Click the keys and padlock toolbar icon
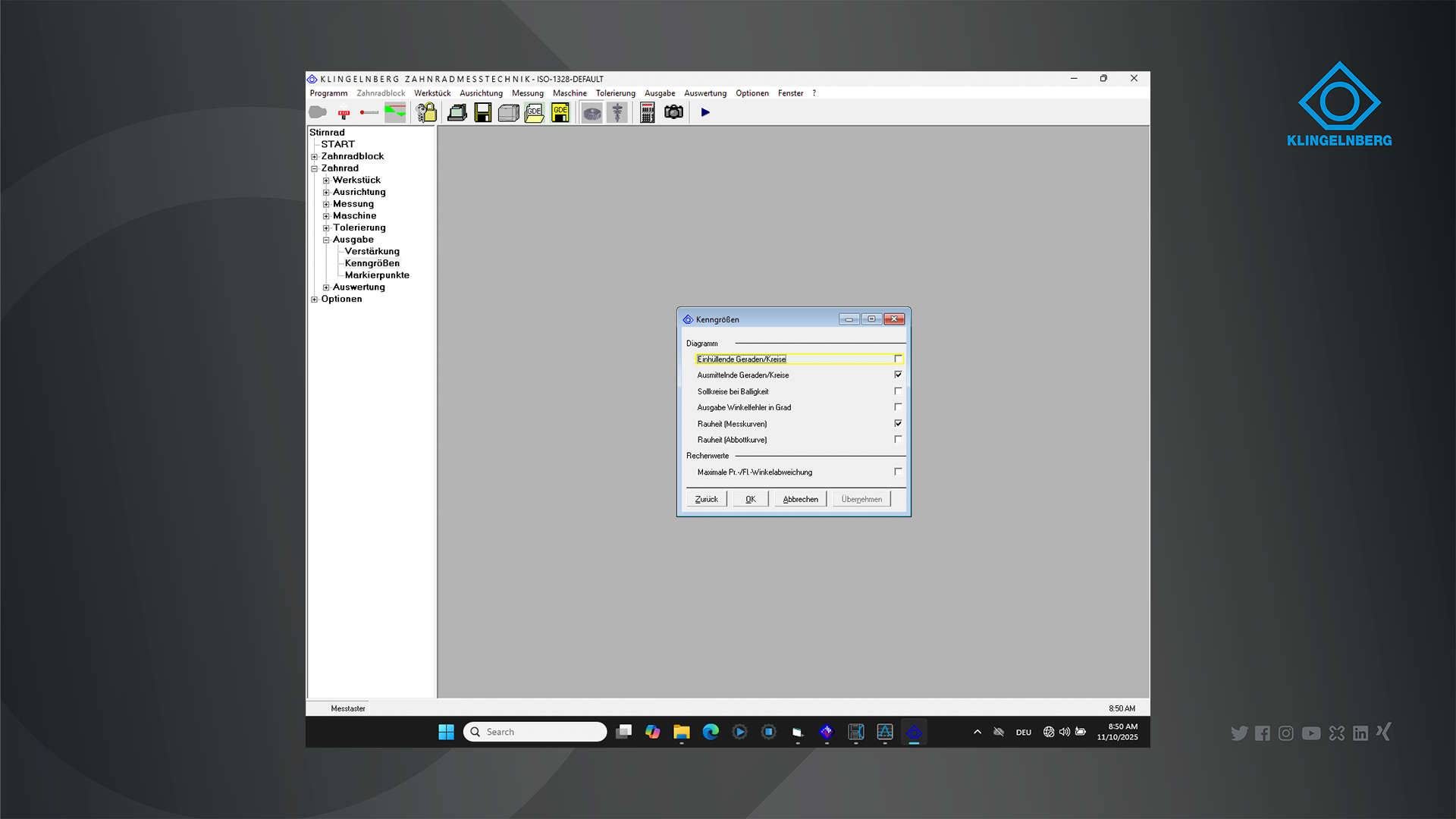Image resolution: width=1456 pixels, height=819 pixels. [x=426, y=112]
